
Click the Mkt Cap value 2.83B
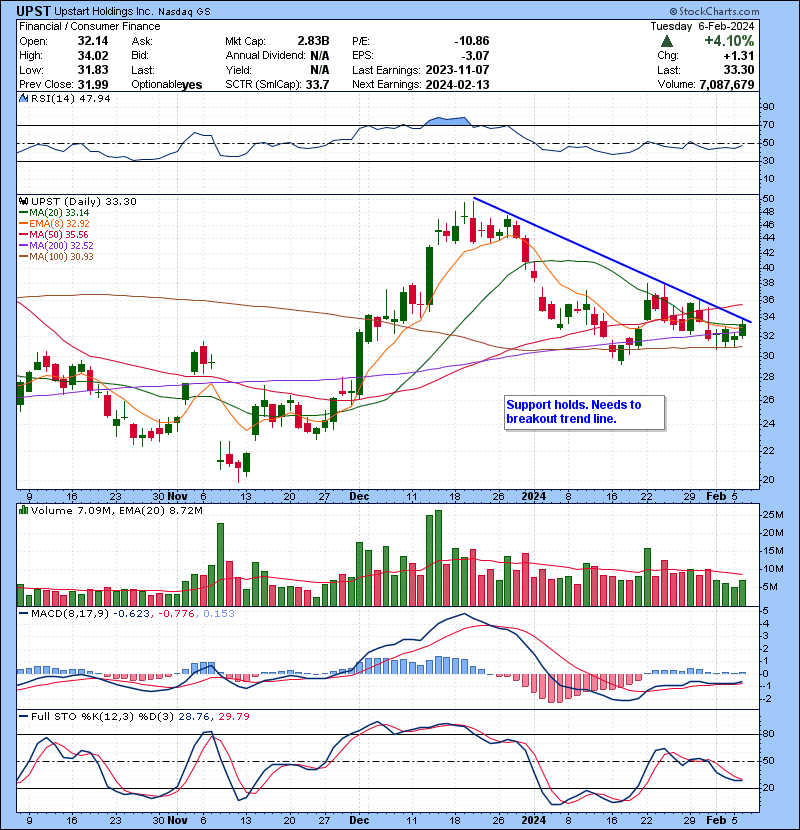(x=313, y=41)
